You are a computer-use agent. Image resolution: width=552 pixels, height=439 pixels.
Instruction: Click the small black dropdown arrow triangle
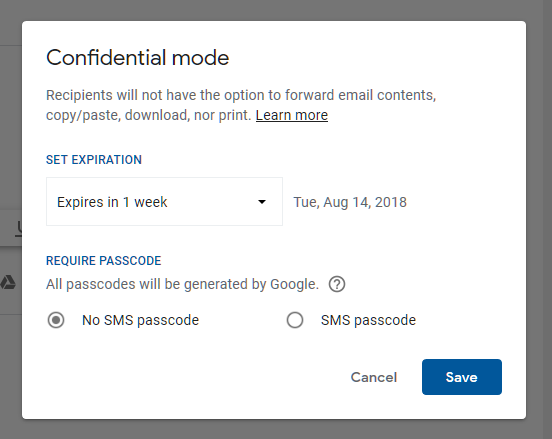pyautogui.click(x=262, y=202)
